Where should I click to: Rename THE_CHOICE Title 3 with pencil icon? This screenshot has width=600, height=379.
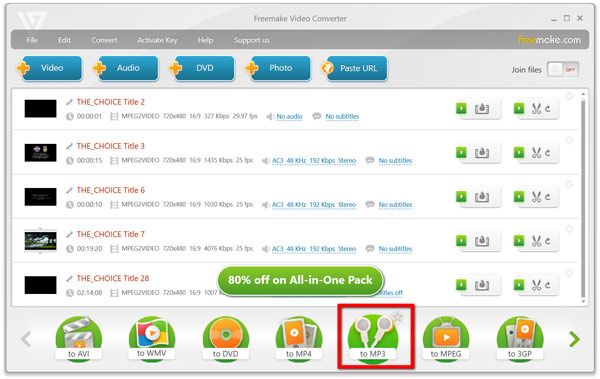tap(69, 146)
